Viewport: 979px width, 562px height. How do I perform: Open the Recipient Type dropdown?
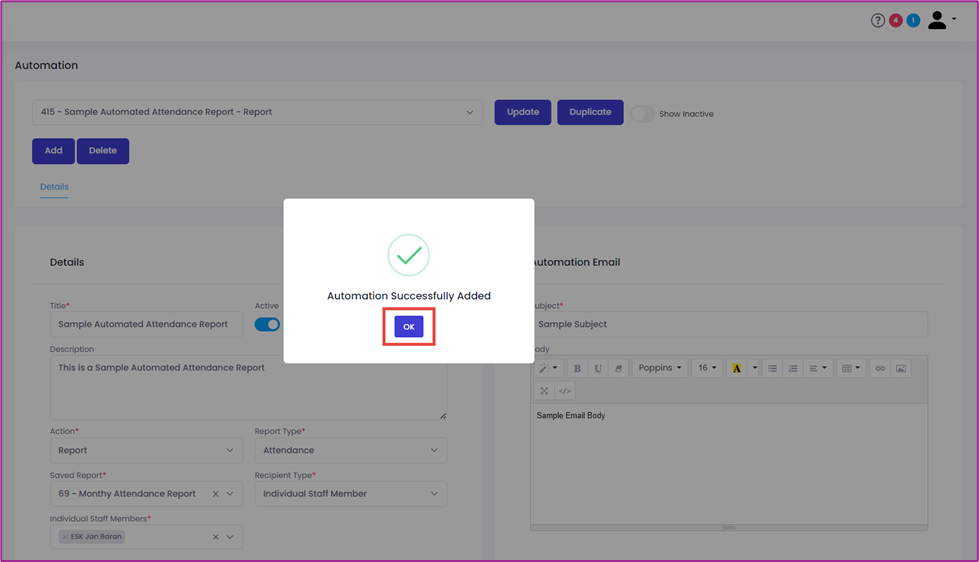pyautogui.click(x=351, y=494)
